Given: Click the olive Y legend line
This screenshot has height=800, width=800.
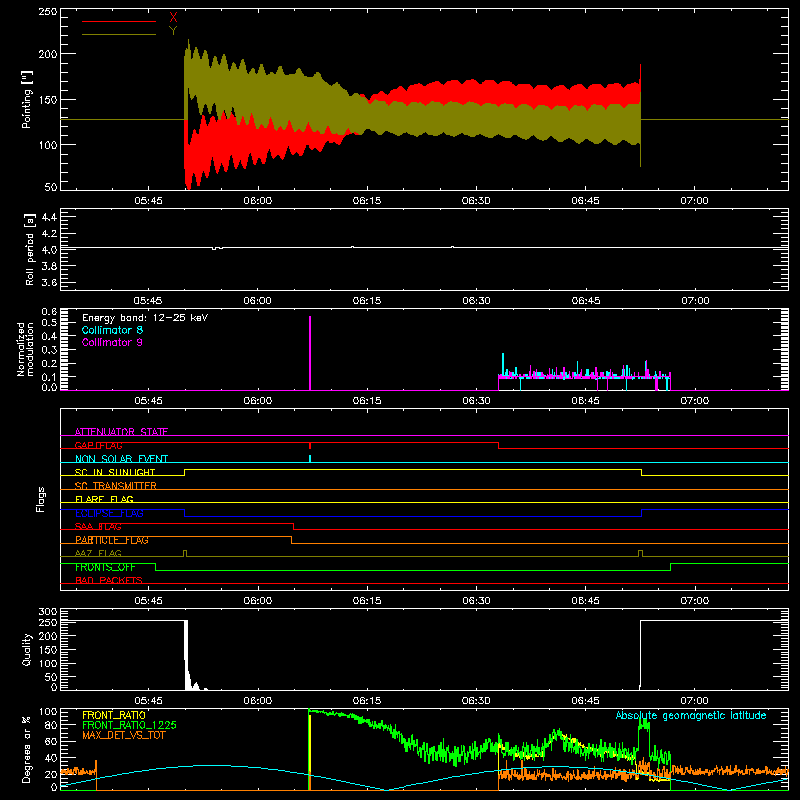Looking at the screenshot, I should [x=119, y=34].
